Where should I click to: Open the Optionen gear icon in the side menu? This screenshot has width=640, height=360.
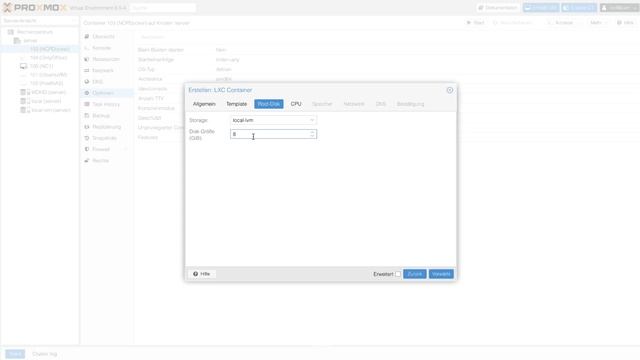[x=87, y=93]
